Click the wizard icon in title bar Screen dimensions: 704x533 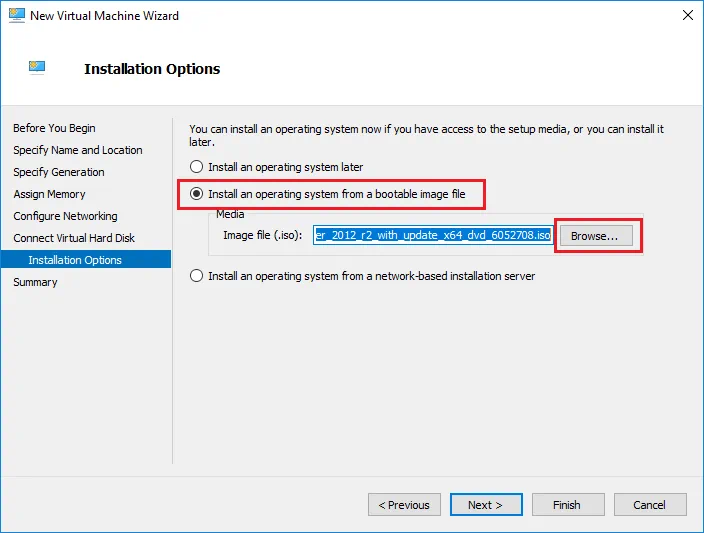(16, 16)
